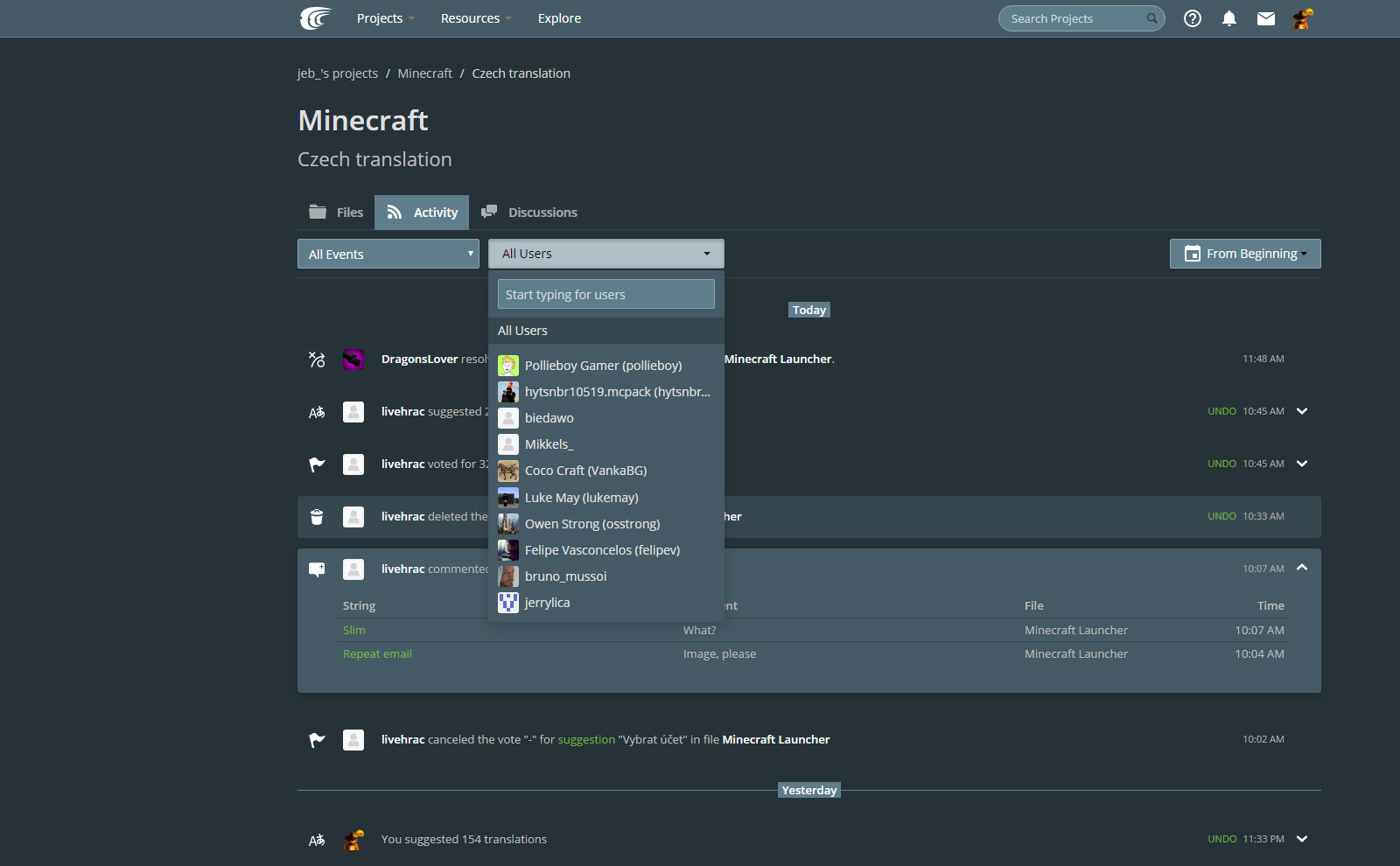Image resolution: width=1400 pixels, height=866 pixels.
Task: Expand the You suggested 154 translations entry
Action: click(x=1302, y=839)
